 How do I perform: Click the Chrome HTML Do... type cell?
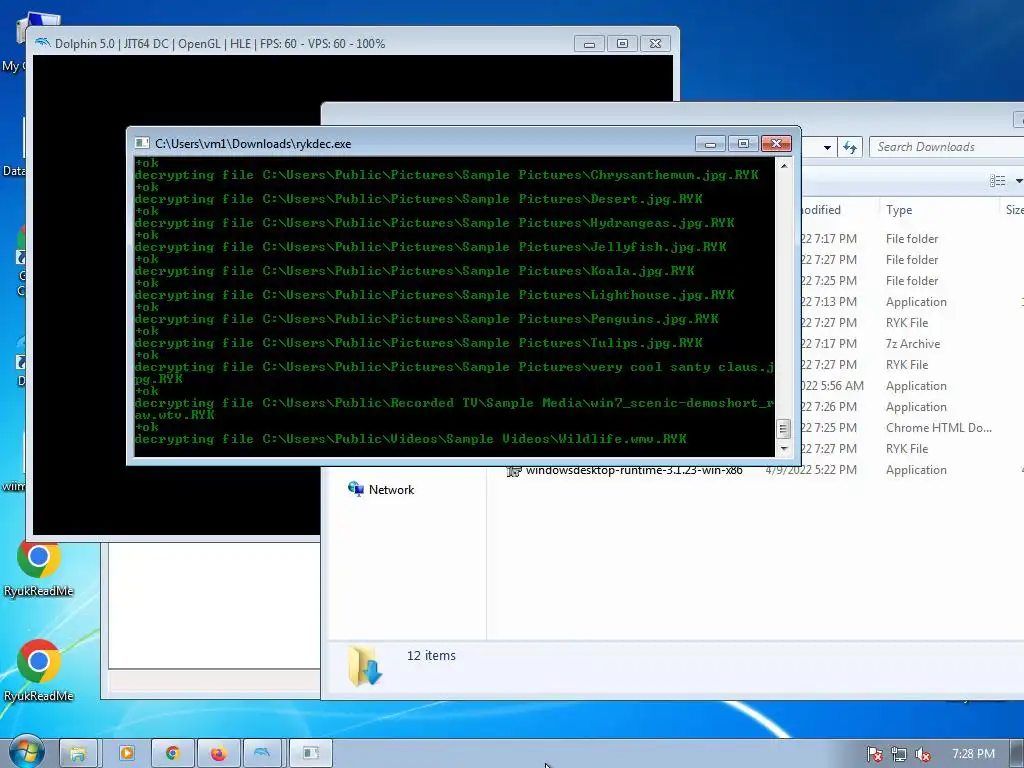(x=938, y=428)
